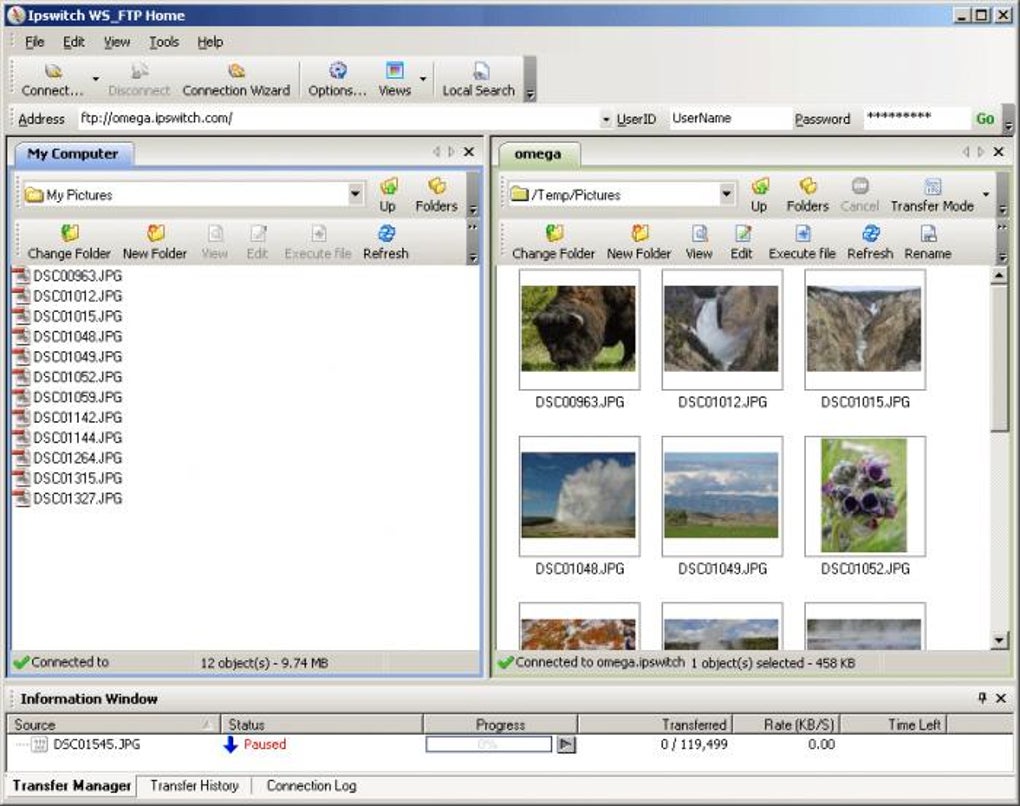Refresh the My Computer file list
Viewport: 1020px width, 806px height.
tap(385, 242)
